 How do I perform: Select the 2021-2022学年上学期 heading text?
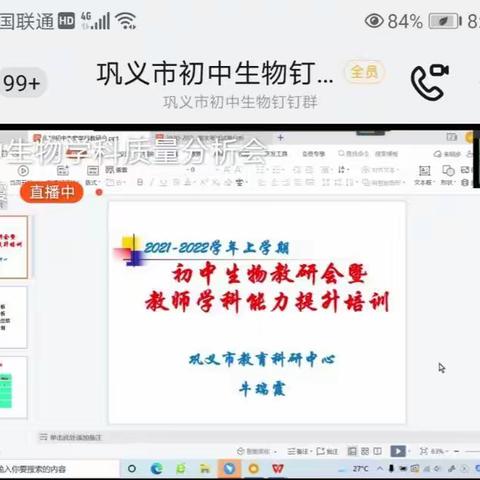point(217,248)
